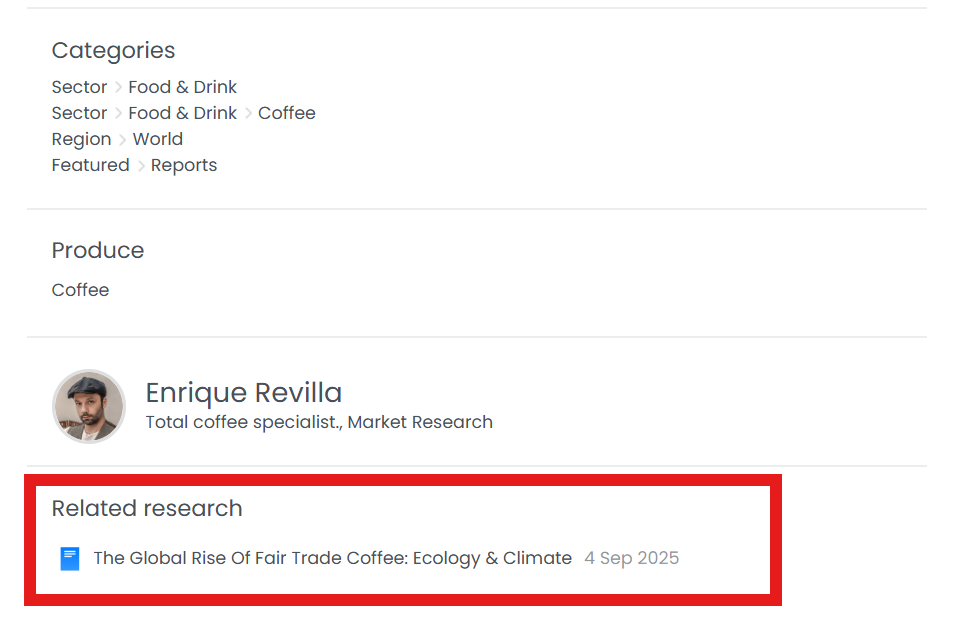967x634 pixels.
Task: Click chevron before "Coffee" in the Sector breadcrumb
Action: [x=248, y=113]
